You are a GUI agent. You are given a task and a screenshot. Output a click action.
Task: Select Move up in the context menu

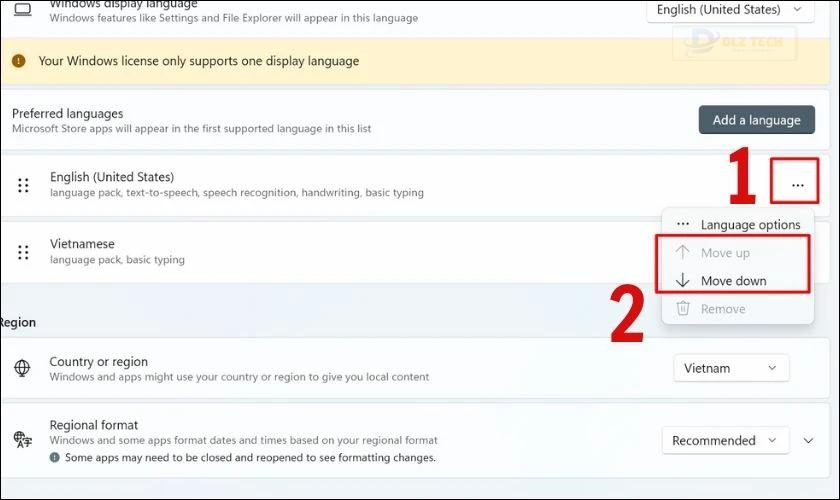pyautogui.click(x=738, y=252)
